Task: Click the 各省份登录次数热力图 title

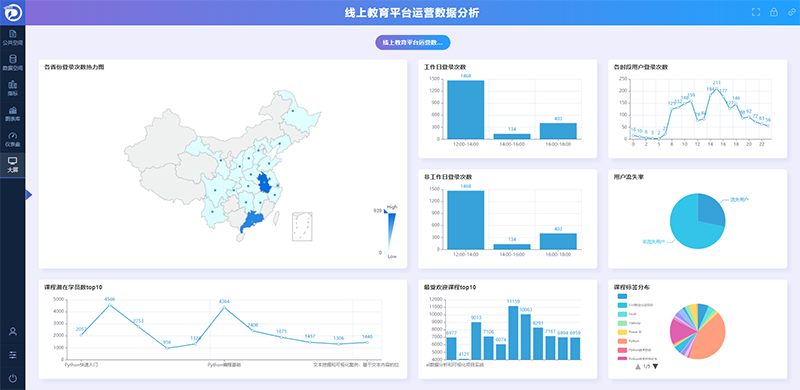Action: tap(74, 67)
